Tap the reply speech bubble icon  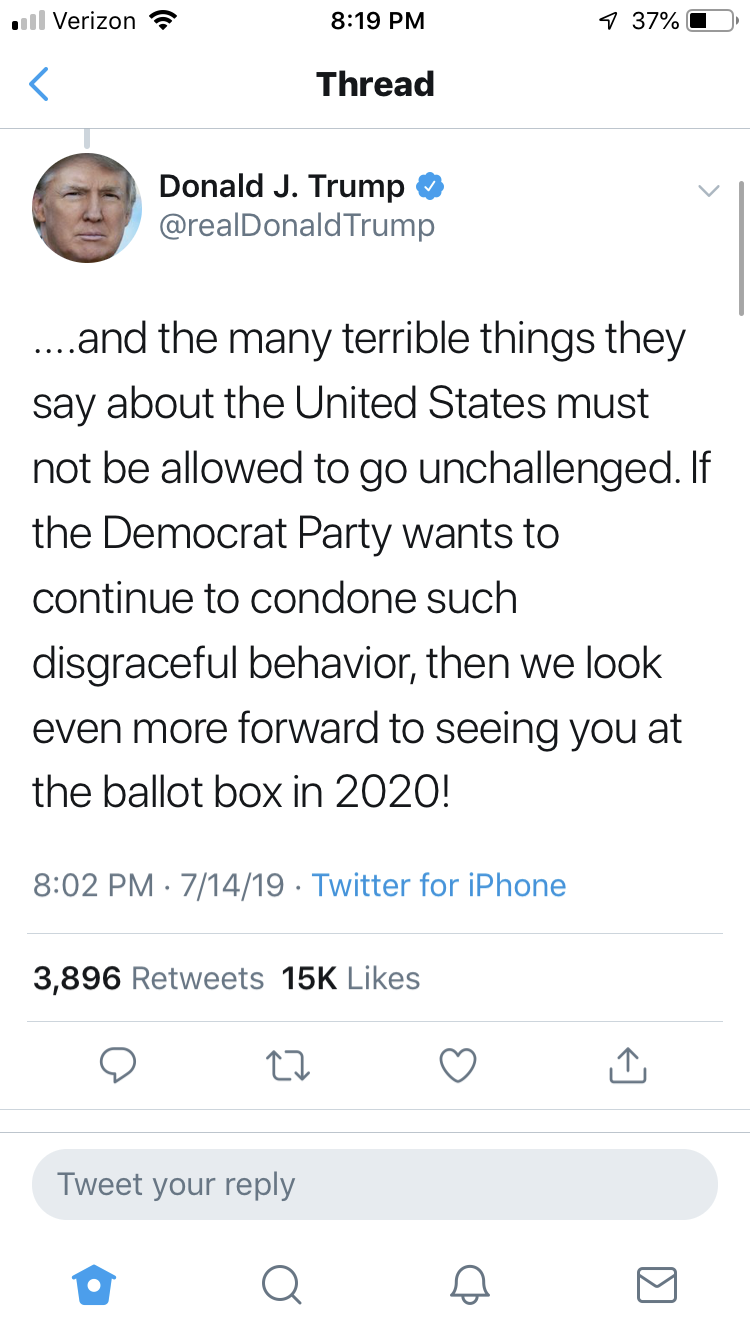pos(119,1065)
